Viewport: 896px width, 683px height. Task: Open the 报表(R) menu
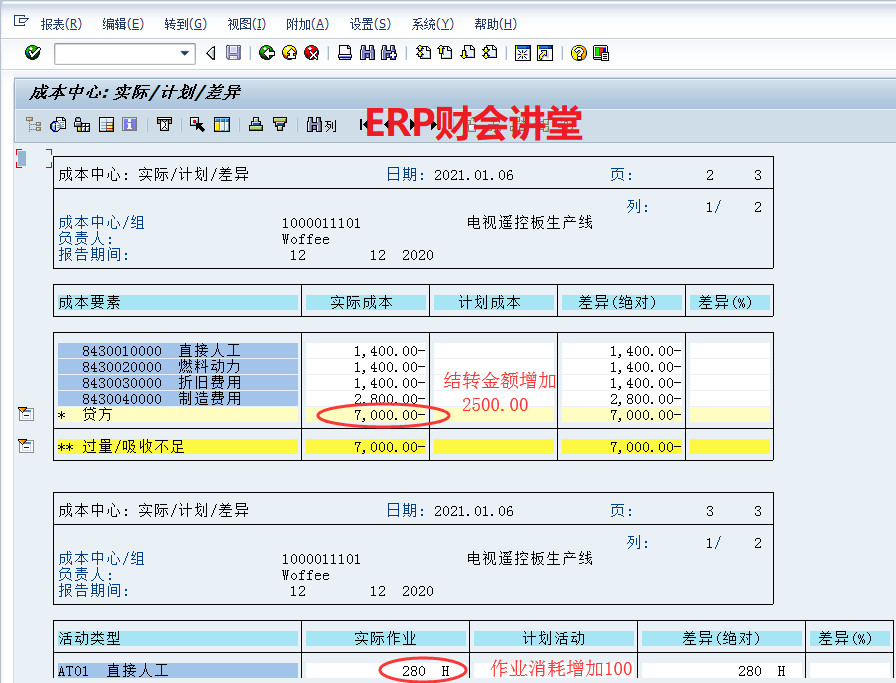(x=61, y=24)
